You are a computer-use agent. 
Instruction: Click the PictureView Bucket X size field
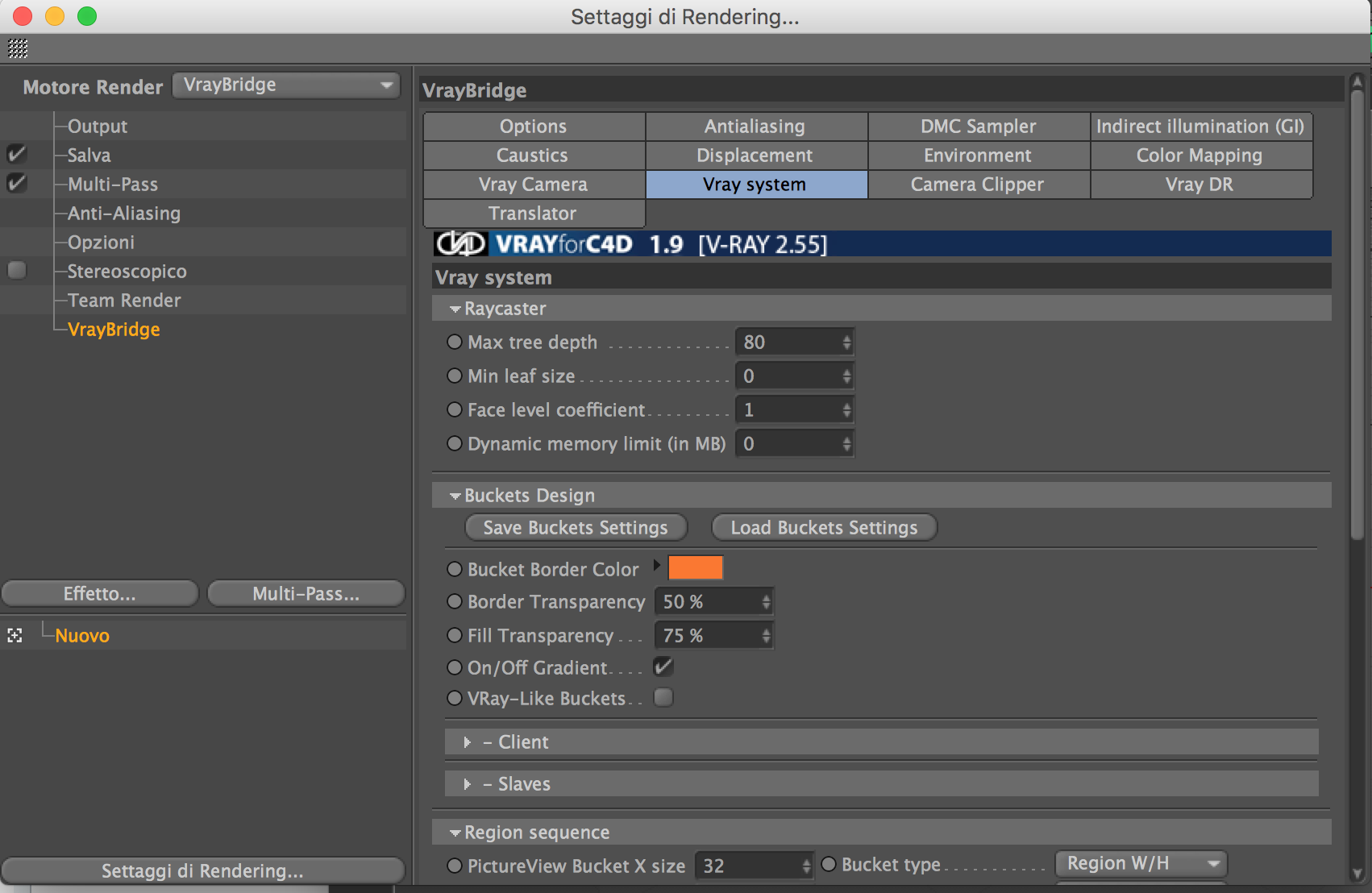754,866
